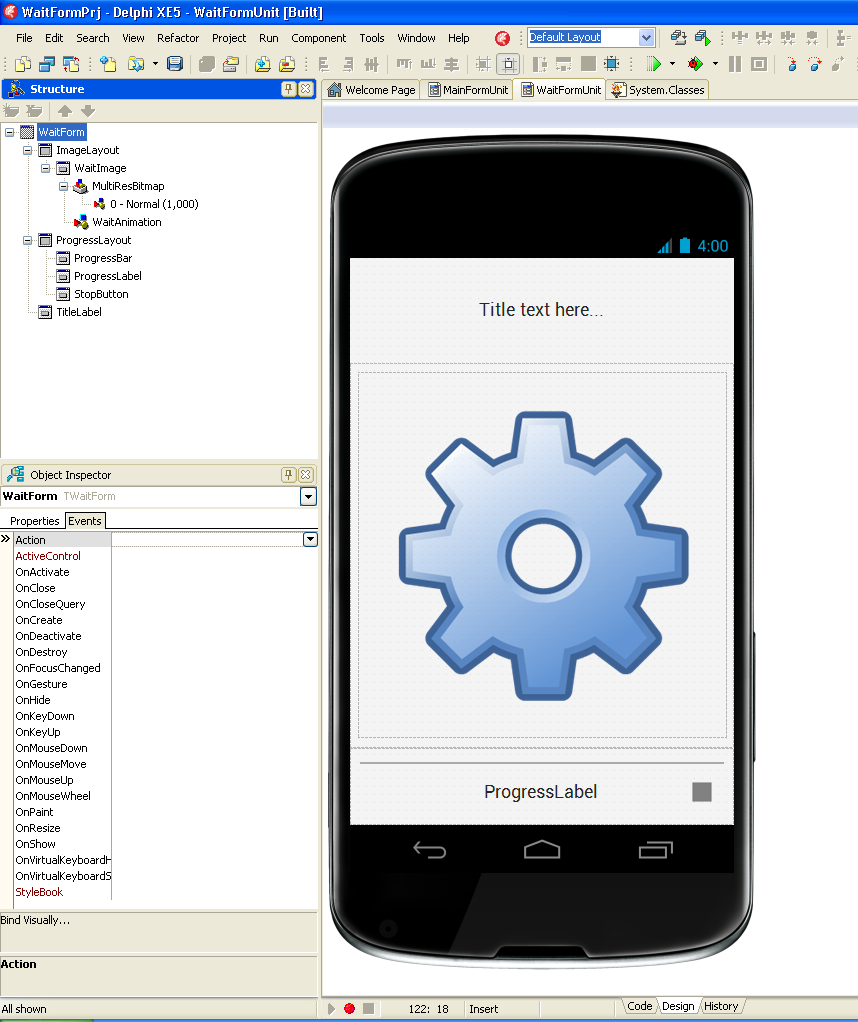Click Add File to Project icon
Image resolution: width=858 pixels, height=1022 pixels.
point(263,64)
